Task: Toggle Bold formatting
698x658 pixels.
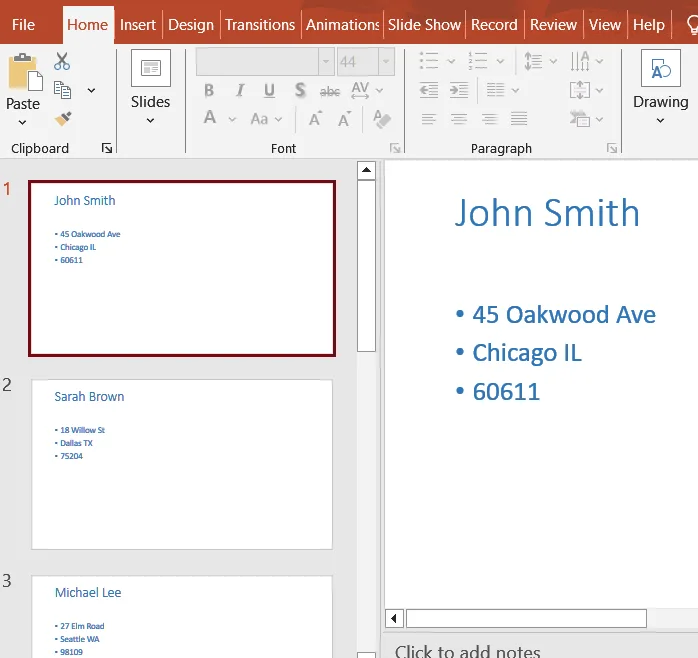Action: coord(209,90)
